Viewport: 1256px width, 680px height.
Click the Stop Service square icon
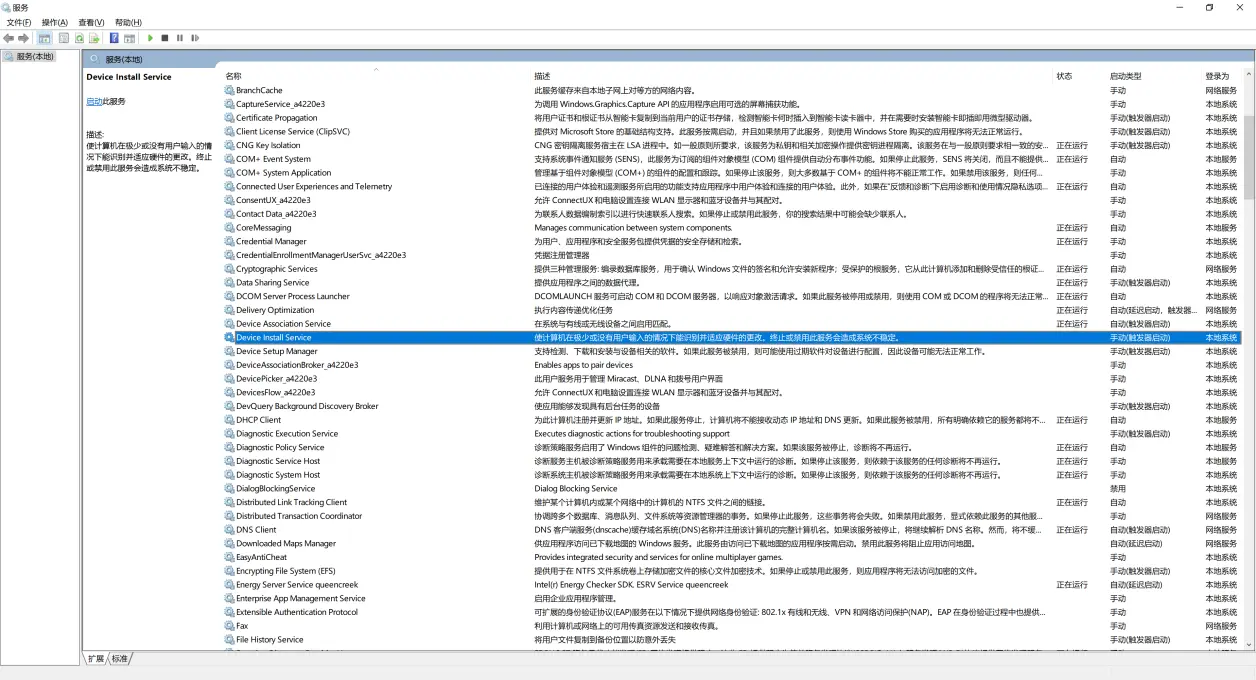tap(165, 38)
